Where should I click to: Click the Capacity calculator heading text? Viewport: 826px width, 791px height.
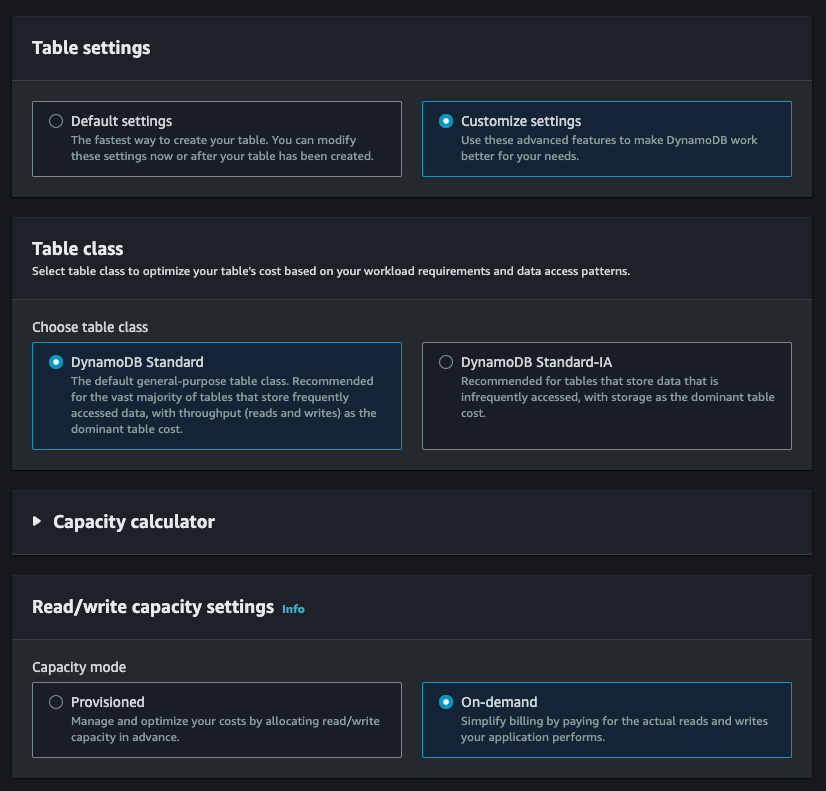(134, 521)
